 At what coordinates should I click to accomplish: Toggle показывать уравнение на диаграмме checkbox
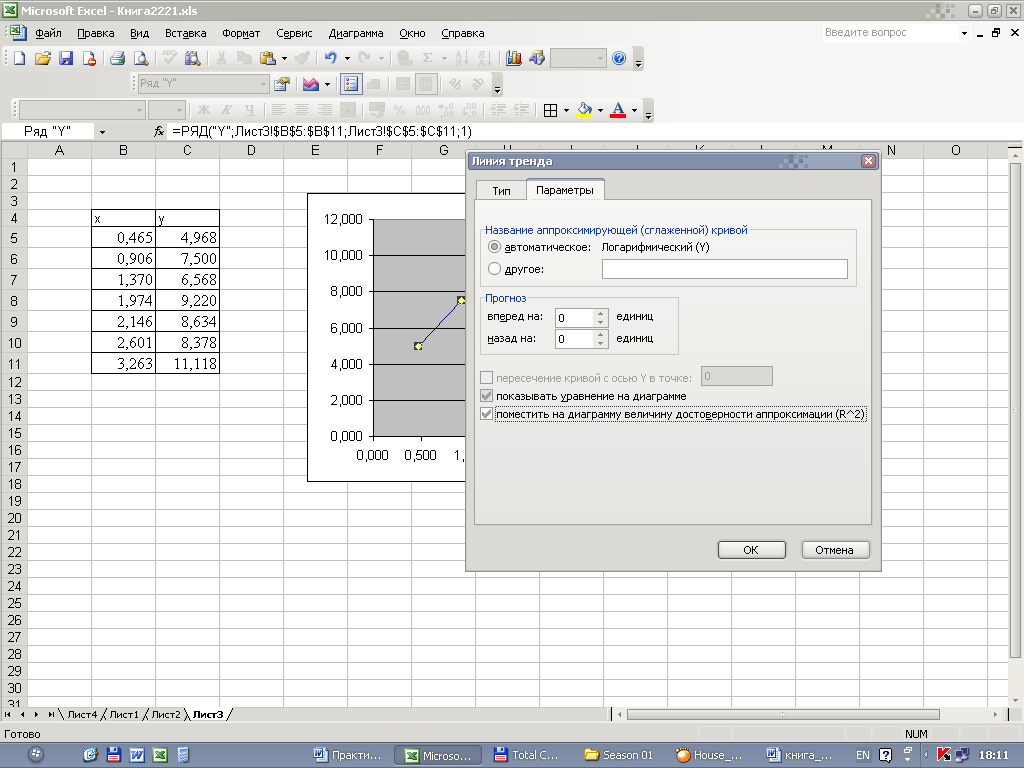coord(486,396)
